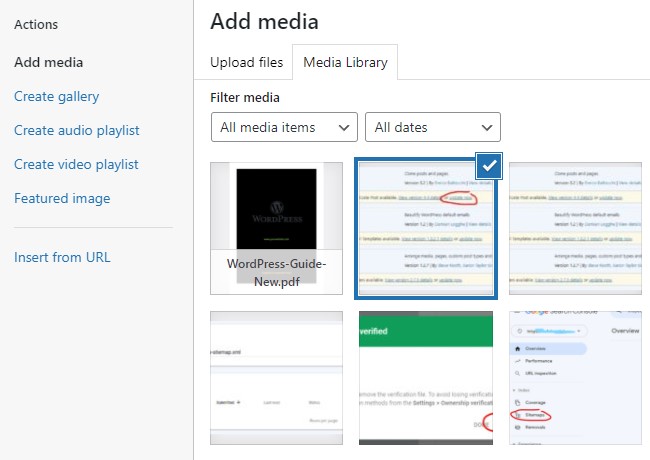Image resolution: width=650 pixels, height=460 pixels.
Task: Select the sitemap.xml screenshot thumbnail
Action: pos(276,377)
